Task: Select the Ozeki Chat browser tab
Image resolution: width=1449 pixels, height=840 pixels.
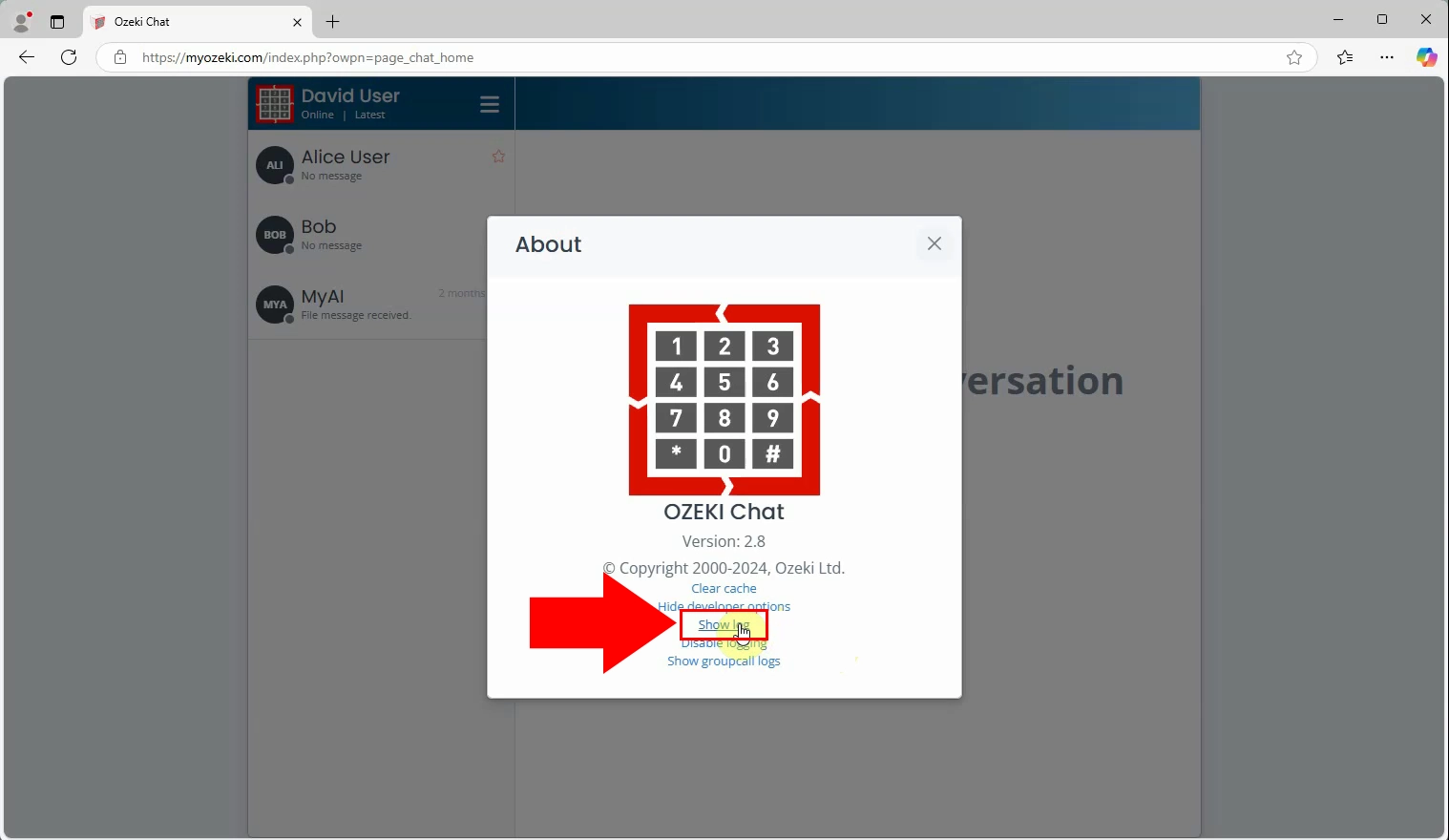Action: (x=199, y=21)
